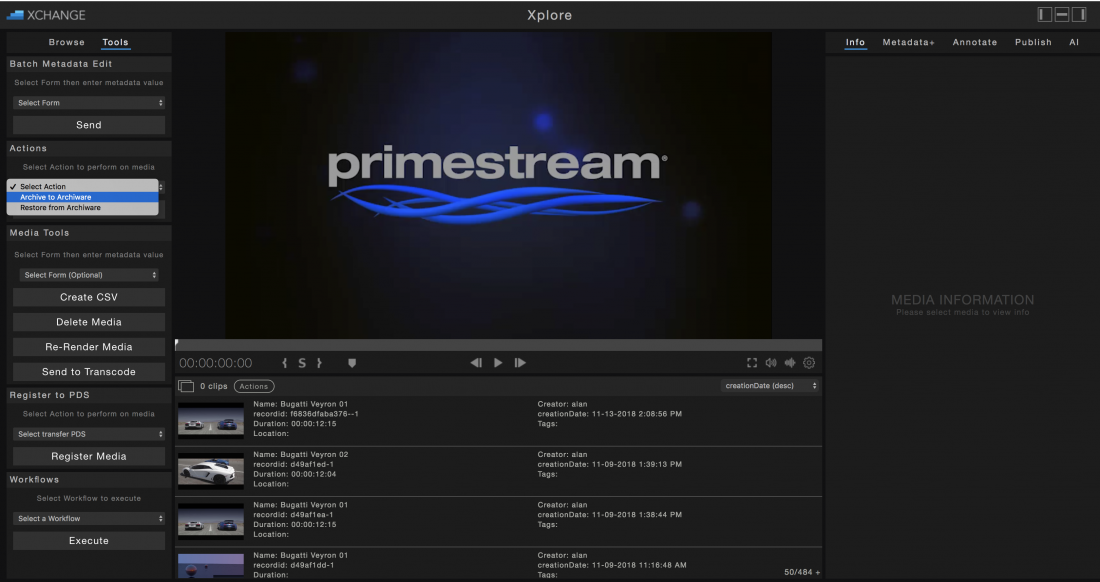This screenshot has height=582, width=1100.
Task: Click the Execute workflow button
Action: coord(89,541)
